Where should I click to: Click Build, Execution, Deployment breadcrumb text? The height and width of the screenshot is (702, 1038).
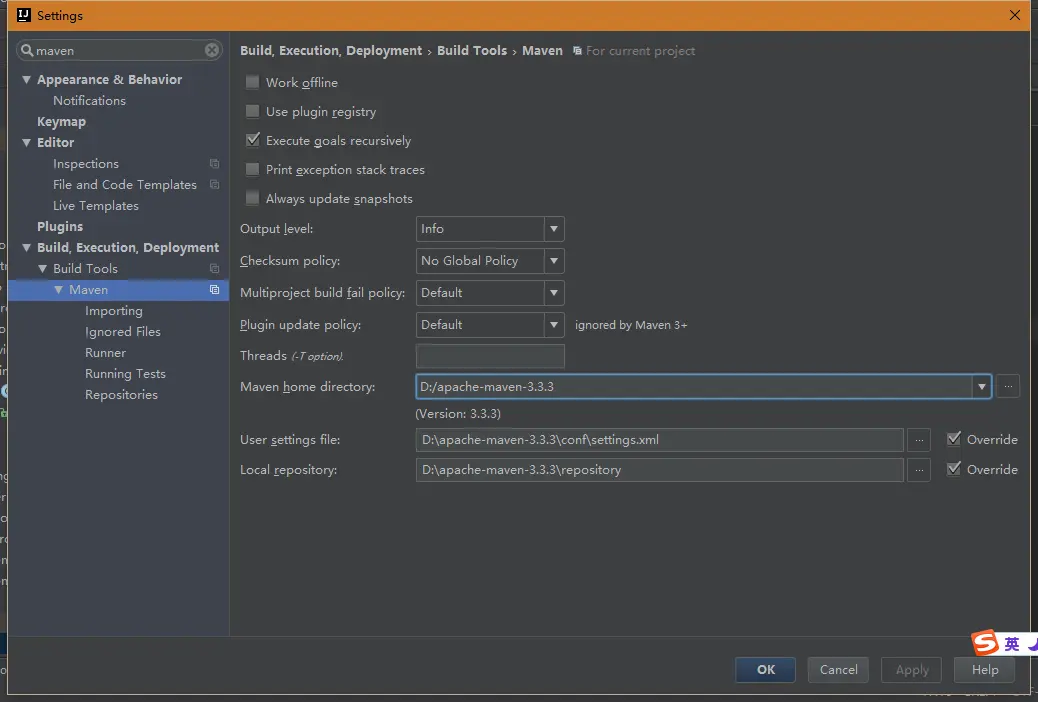click(x=330, y=50)
